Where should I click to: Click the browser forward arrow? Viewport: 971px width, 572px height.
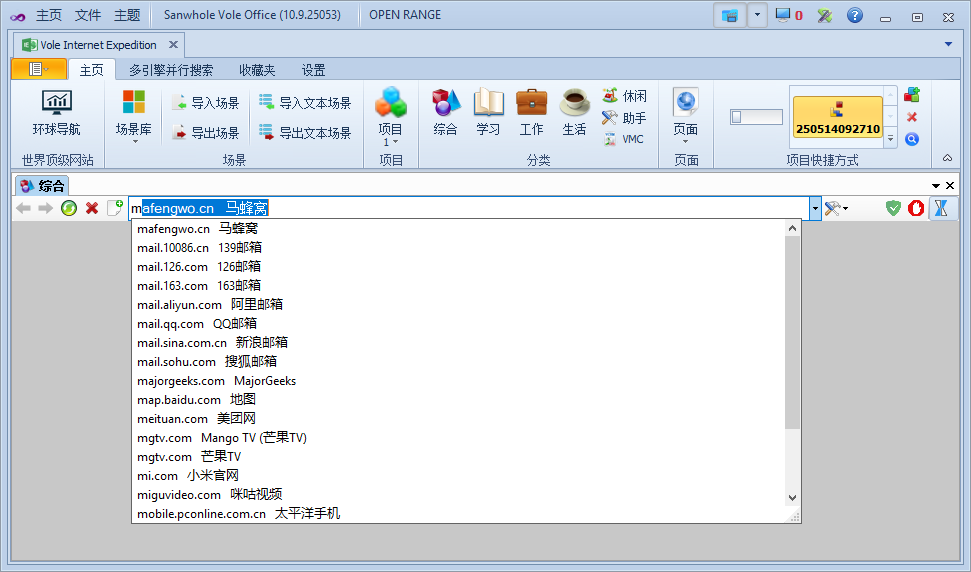pos(45,209)
